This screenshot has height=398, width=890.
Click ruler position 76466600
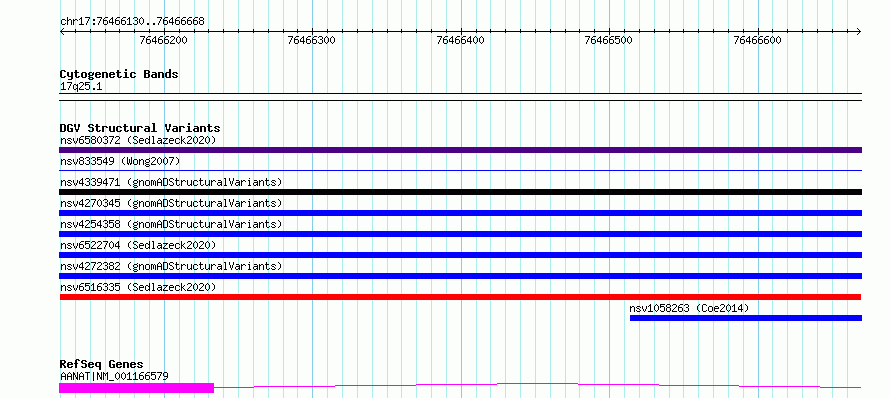click(758, 40)
